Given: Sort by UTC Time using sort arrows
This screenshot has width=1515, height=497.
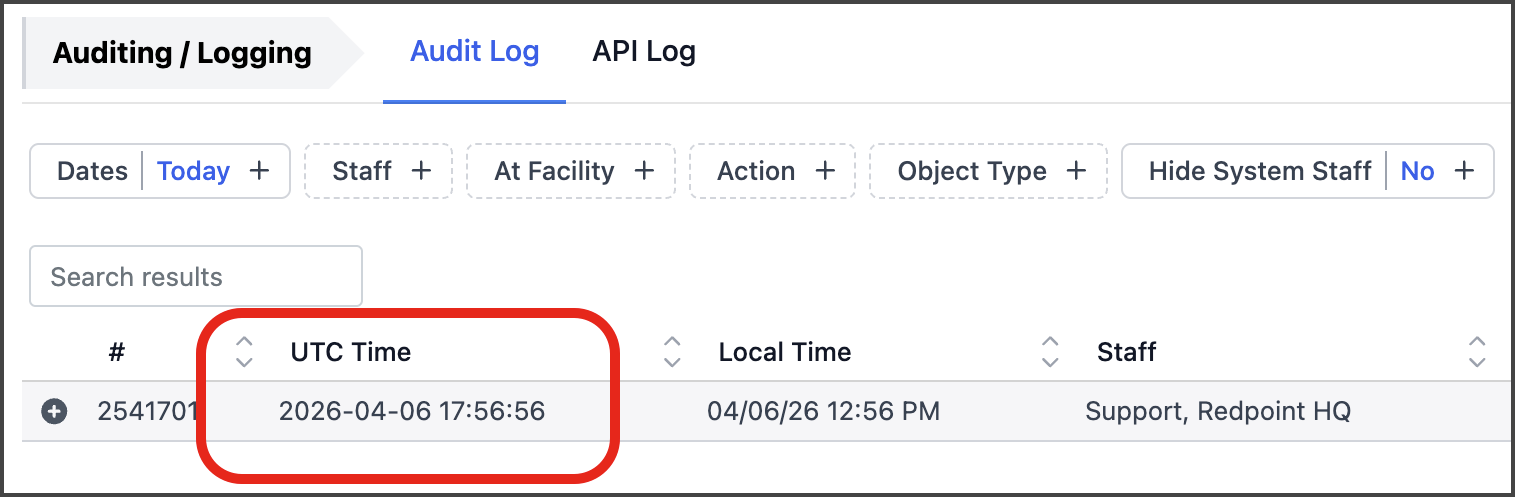Looking at the screenshot, I should [x=244, y=351].
